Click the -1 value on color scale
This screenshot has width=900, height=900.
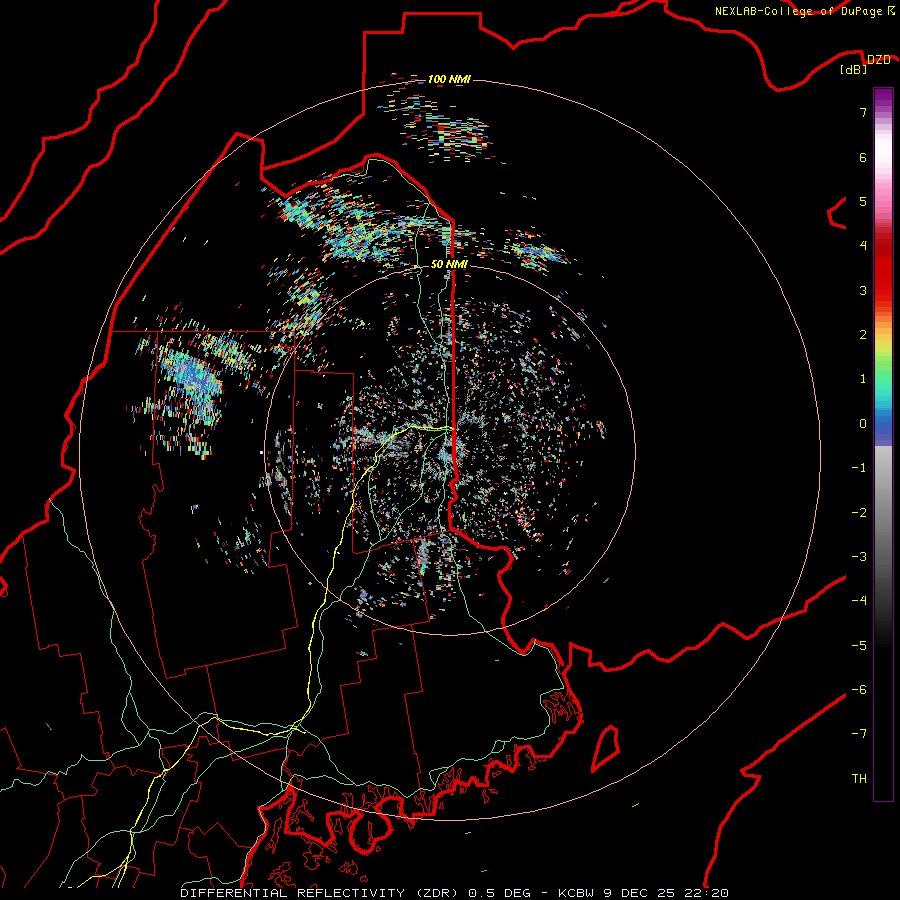[859, 468]
